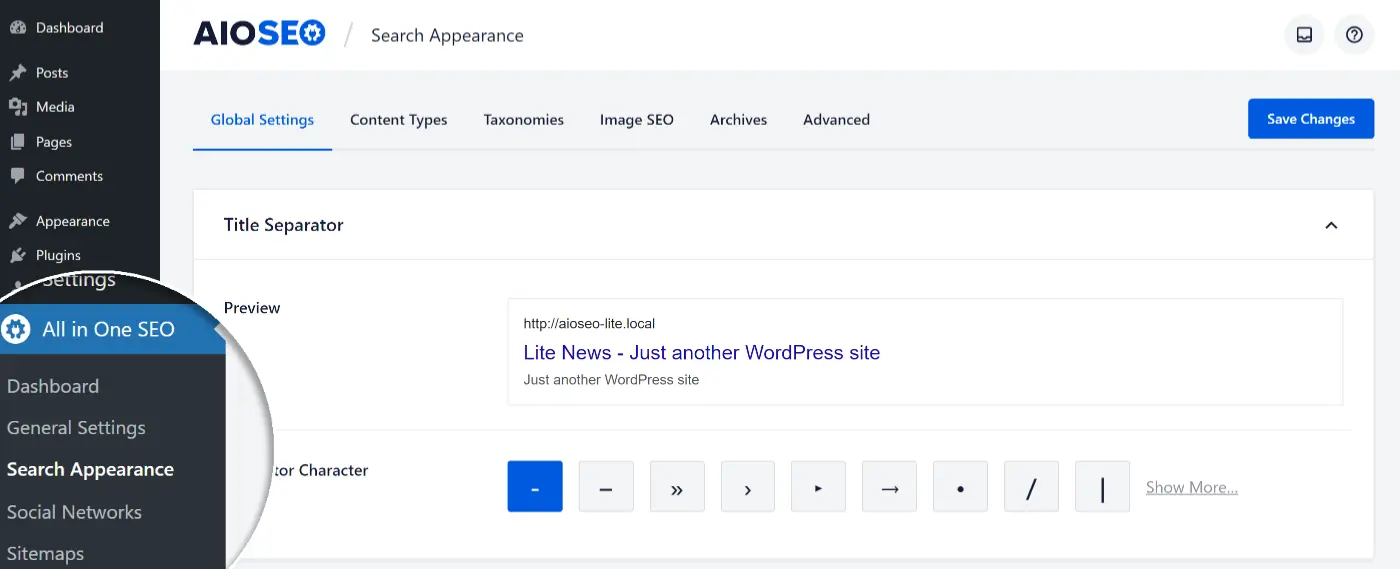Open All in One SEO menu
1400x569 pixels.
point(112,329)
